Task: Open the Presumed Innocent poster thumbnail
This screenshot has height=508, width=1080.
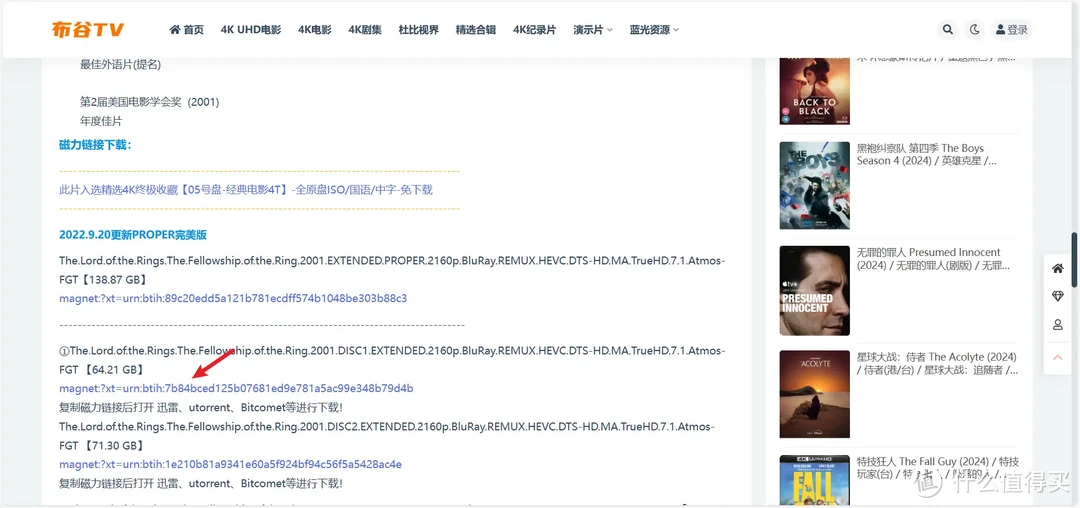Action: coord(815,290)
